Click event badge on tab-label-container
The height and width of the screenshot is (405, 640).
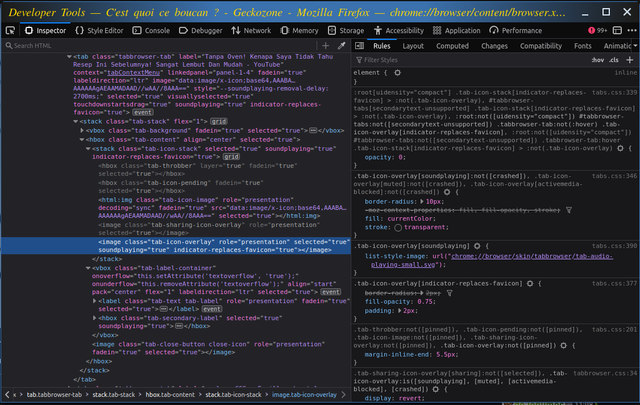coord(331,292)
